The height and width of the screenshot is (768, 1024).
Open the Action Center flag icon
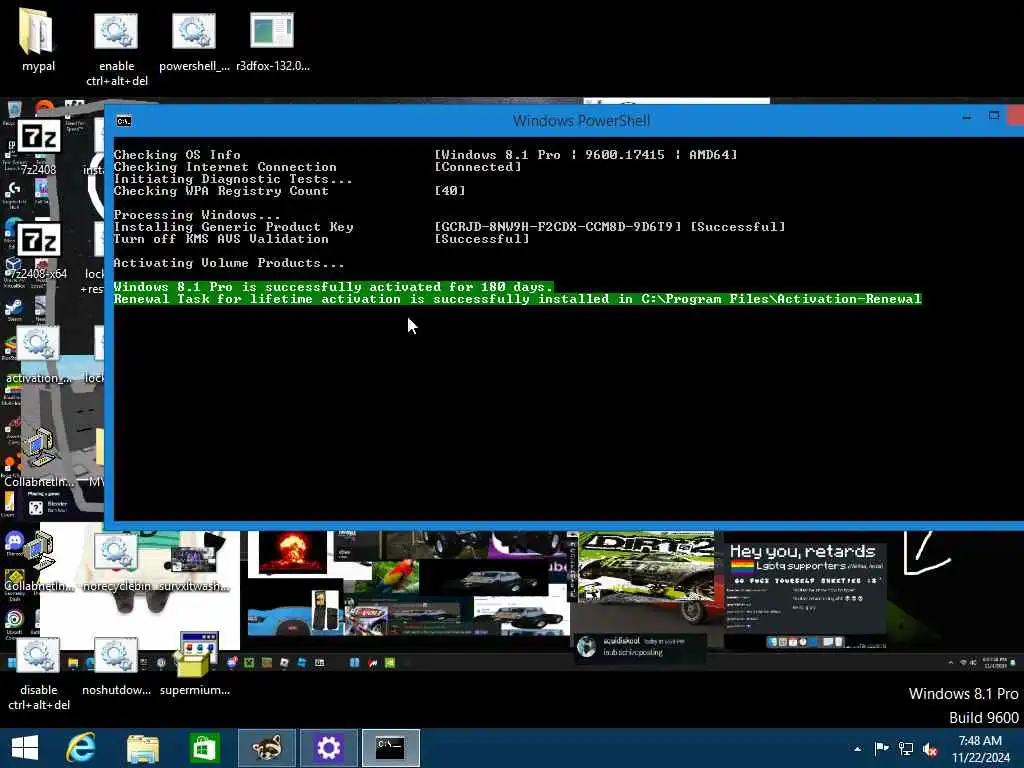point(882,748)
